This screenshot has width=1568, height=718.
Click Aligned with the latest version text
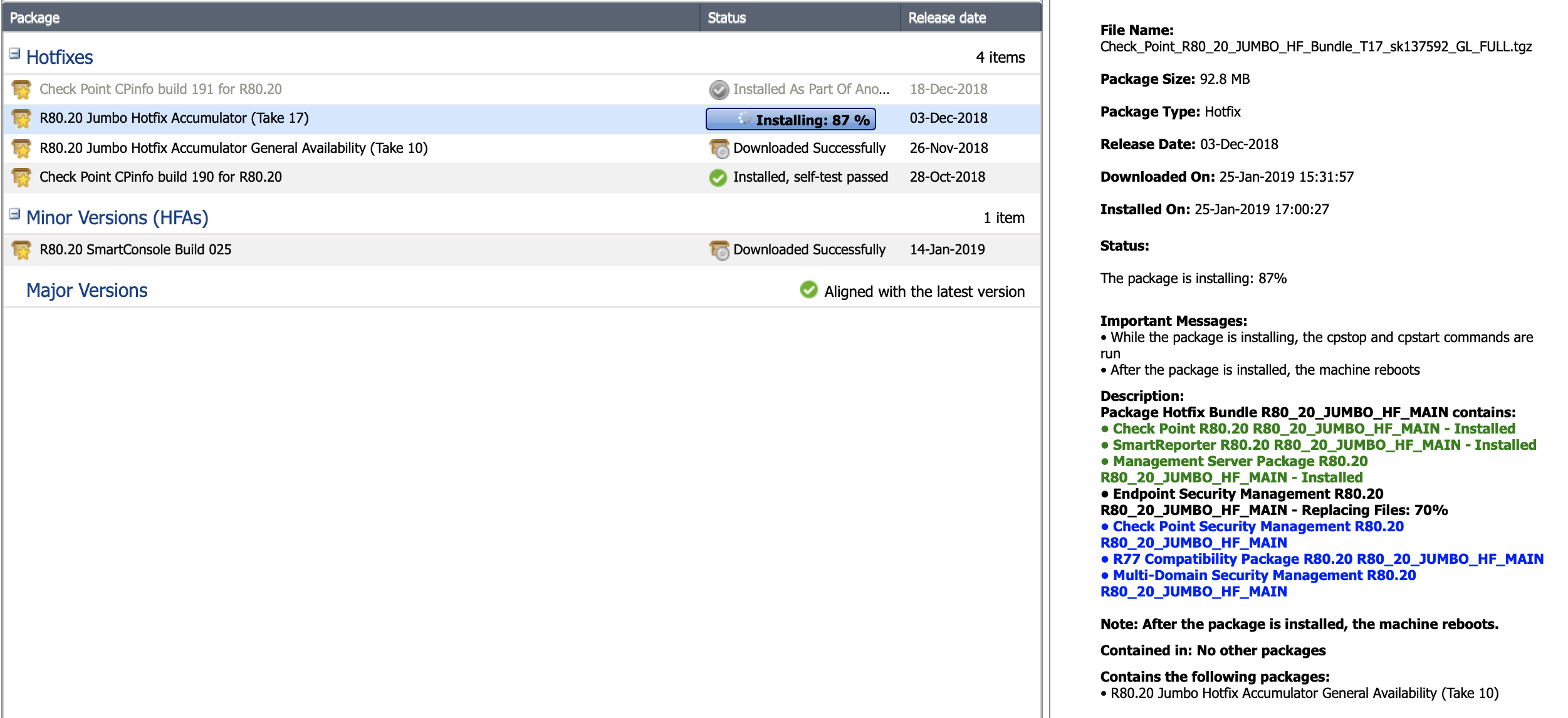pos(924,291)
